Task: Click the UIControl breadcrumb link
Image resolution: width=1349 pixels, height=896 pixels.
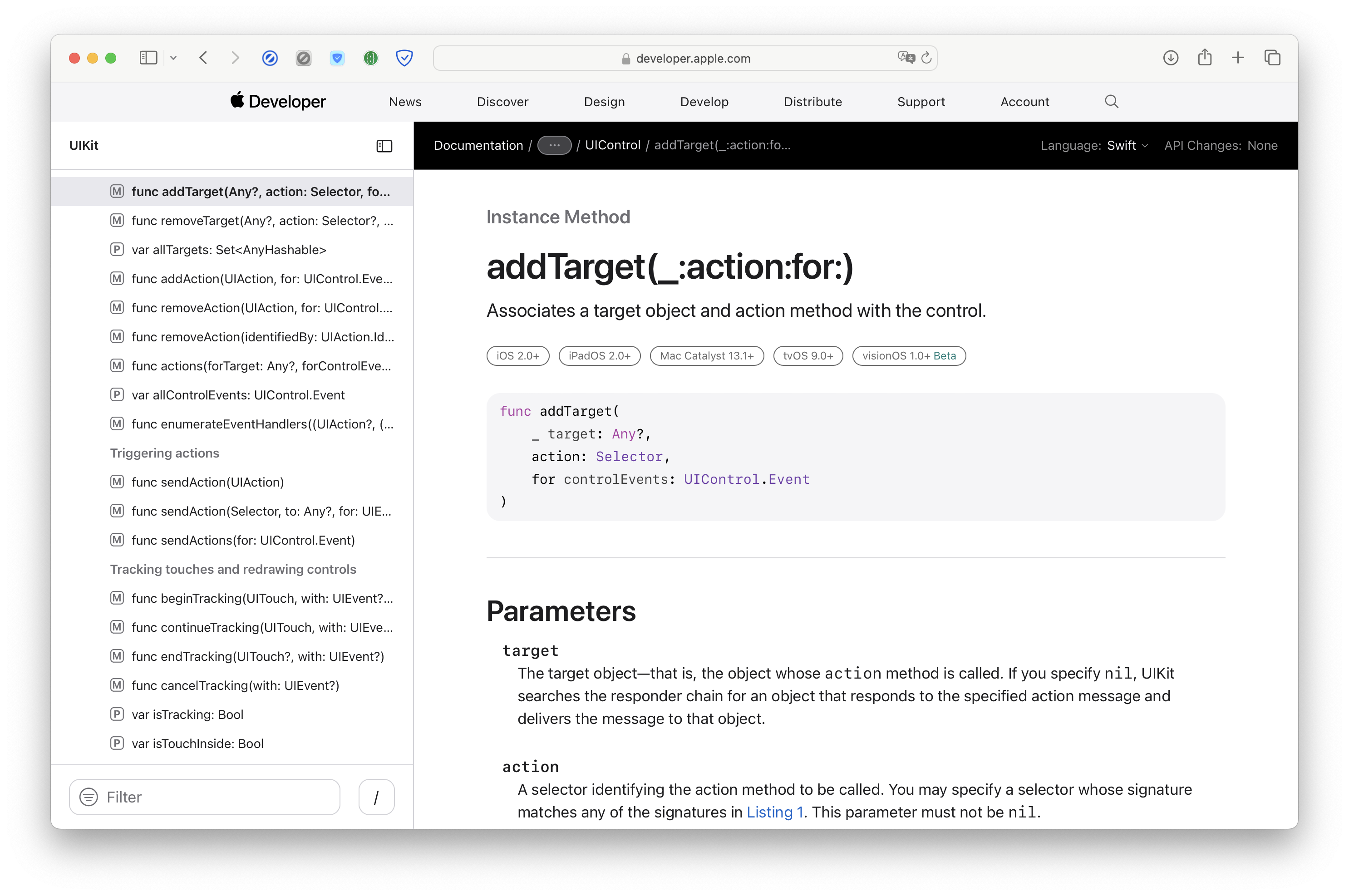Action: [612, 146]
